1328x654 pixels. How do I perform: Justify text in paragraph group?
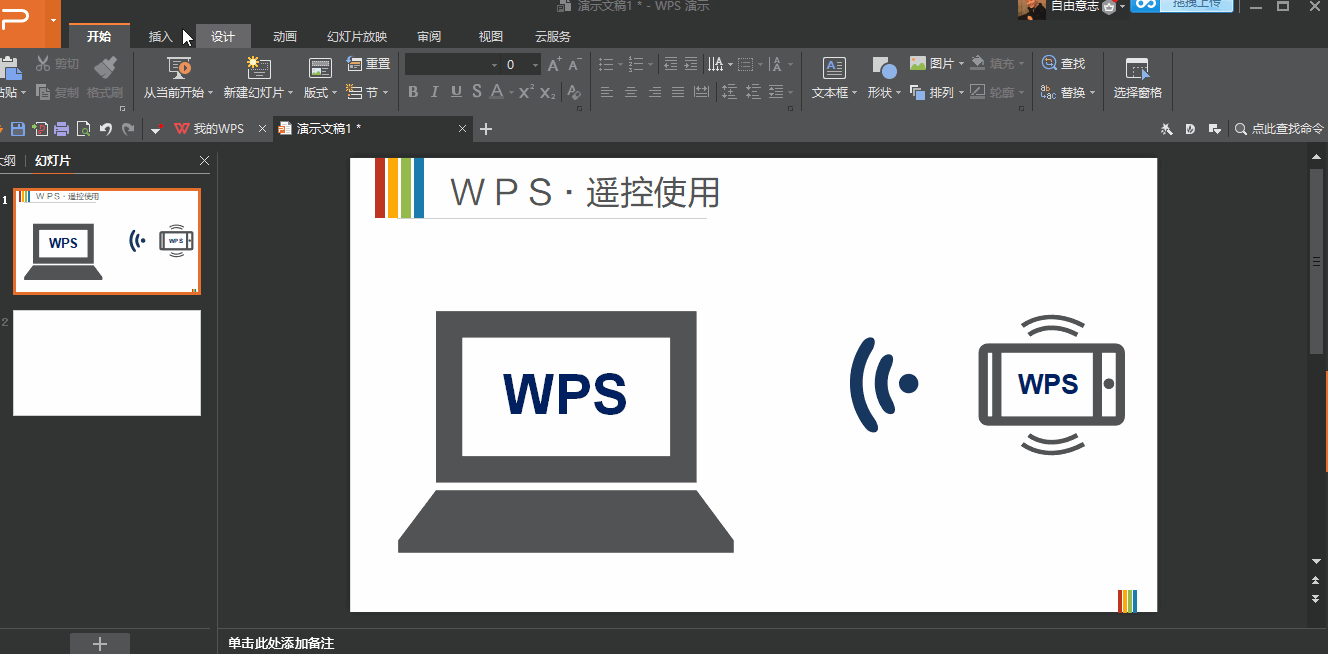[677, 92]
